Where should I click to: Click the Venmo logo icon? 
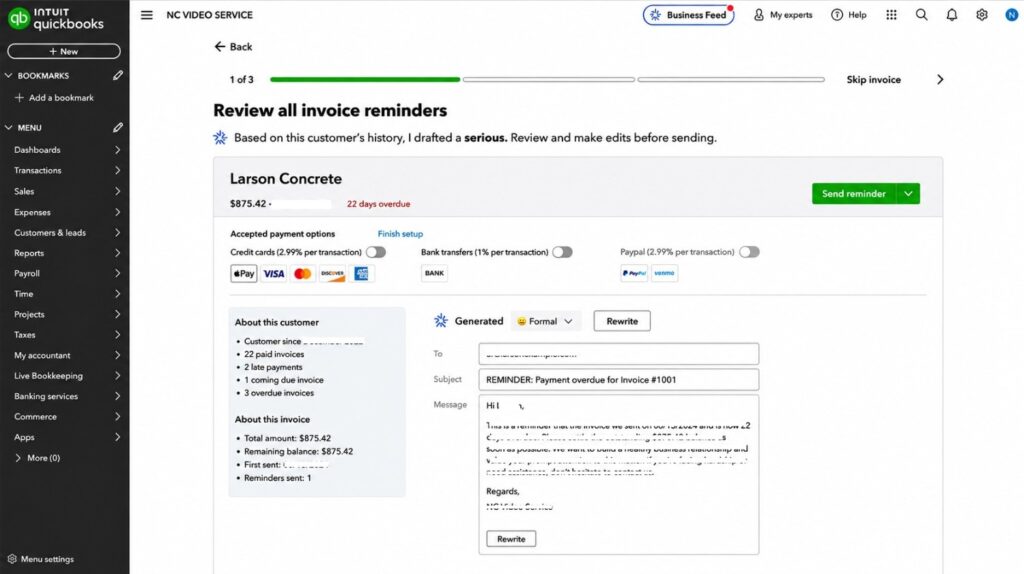point(664,273)
